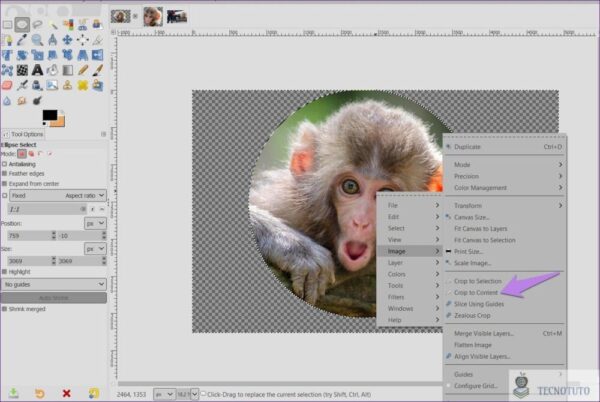Choose Scale Image menu entry
The width and height of the screenshot is (600, 402).
point(505,263)
